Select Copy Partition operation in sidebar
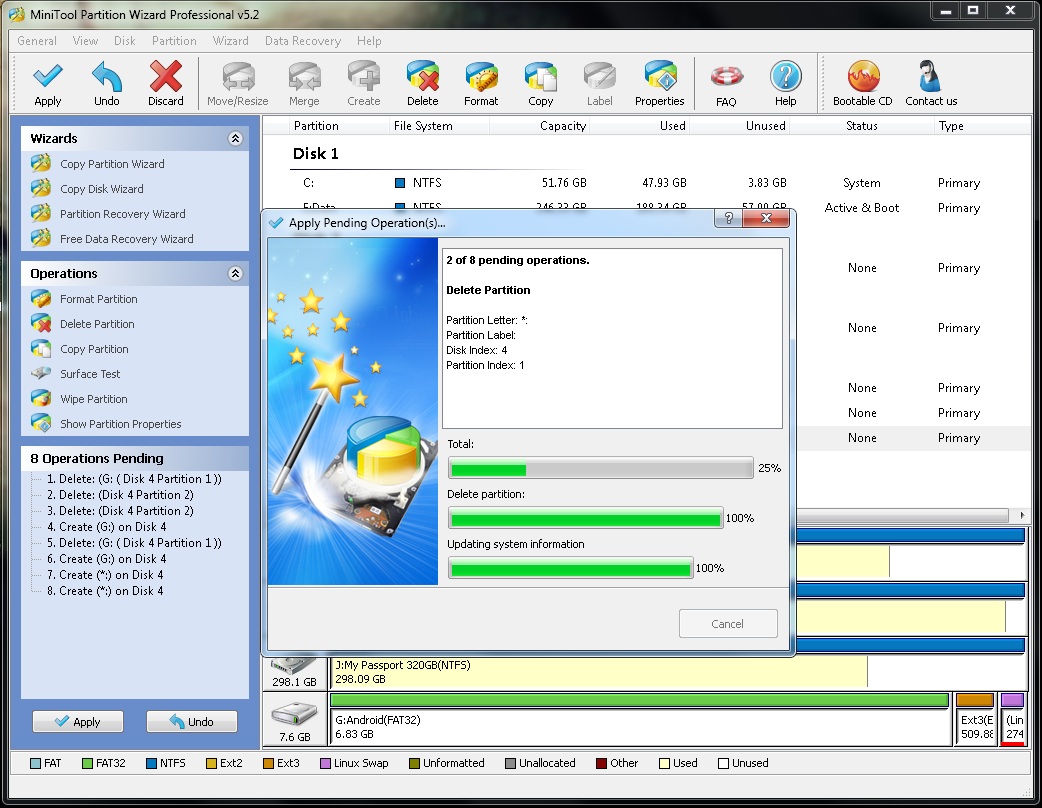 pyautogui.click(x=94, y=349)
